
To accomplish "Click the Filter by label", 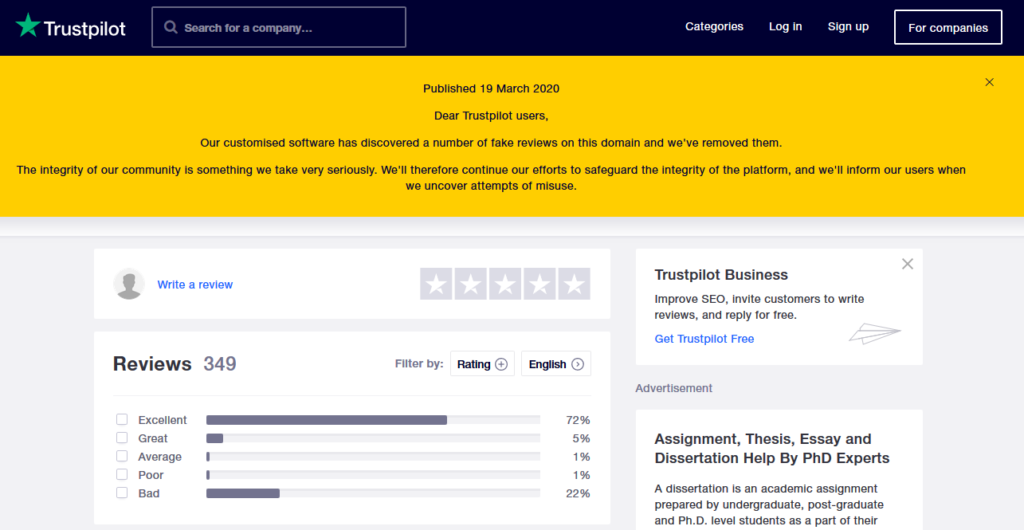I will (x=419, y=364).
